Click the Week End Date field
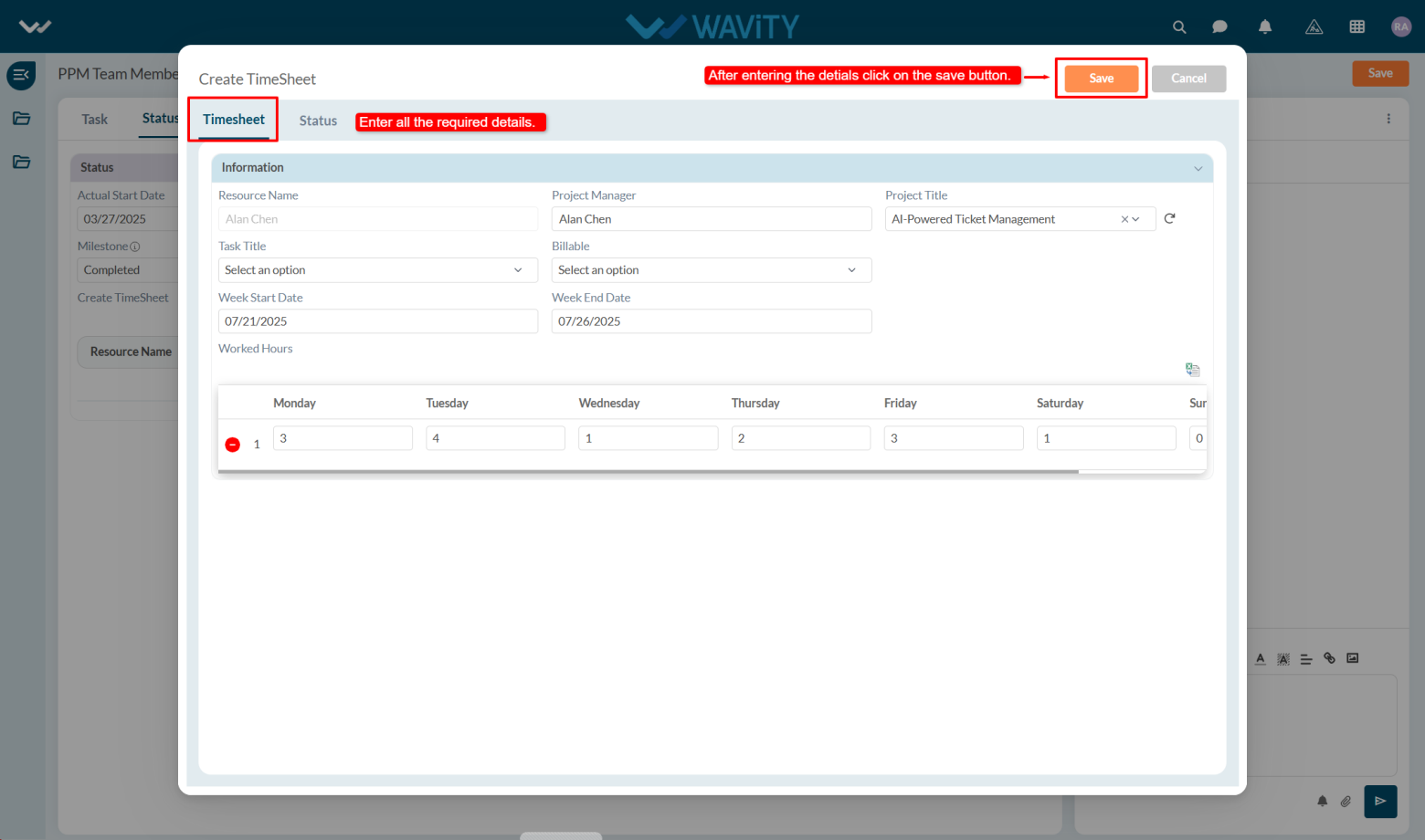The height and width of the screenshot is (840, 1425). pyautogui.click(x=712, y=321)
